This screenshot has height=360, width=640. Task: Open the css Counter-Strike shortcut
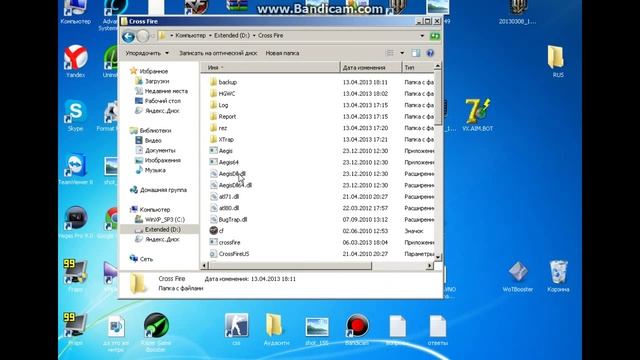click(236, 330)
